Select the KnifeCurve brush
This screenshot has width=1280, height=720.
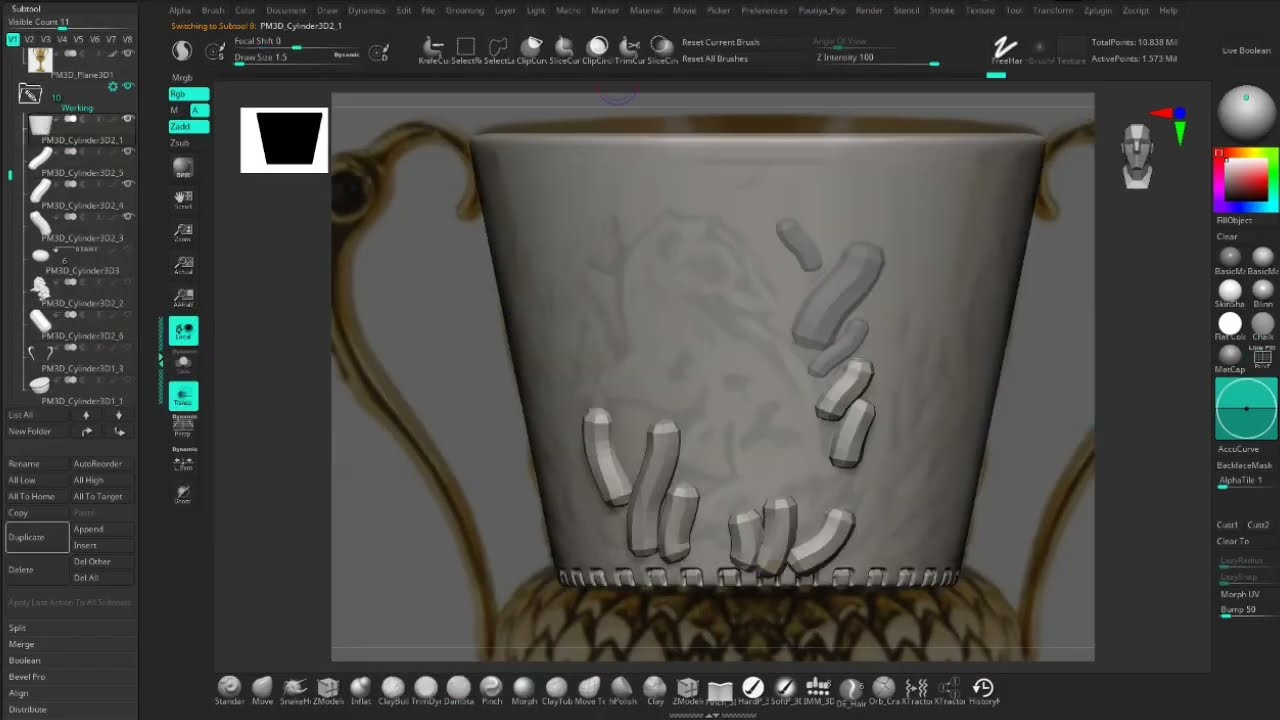pos(433,50)
